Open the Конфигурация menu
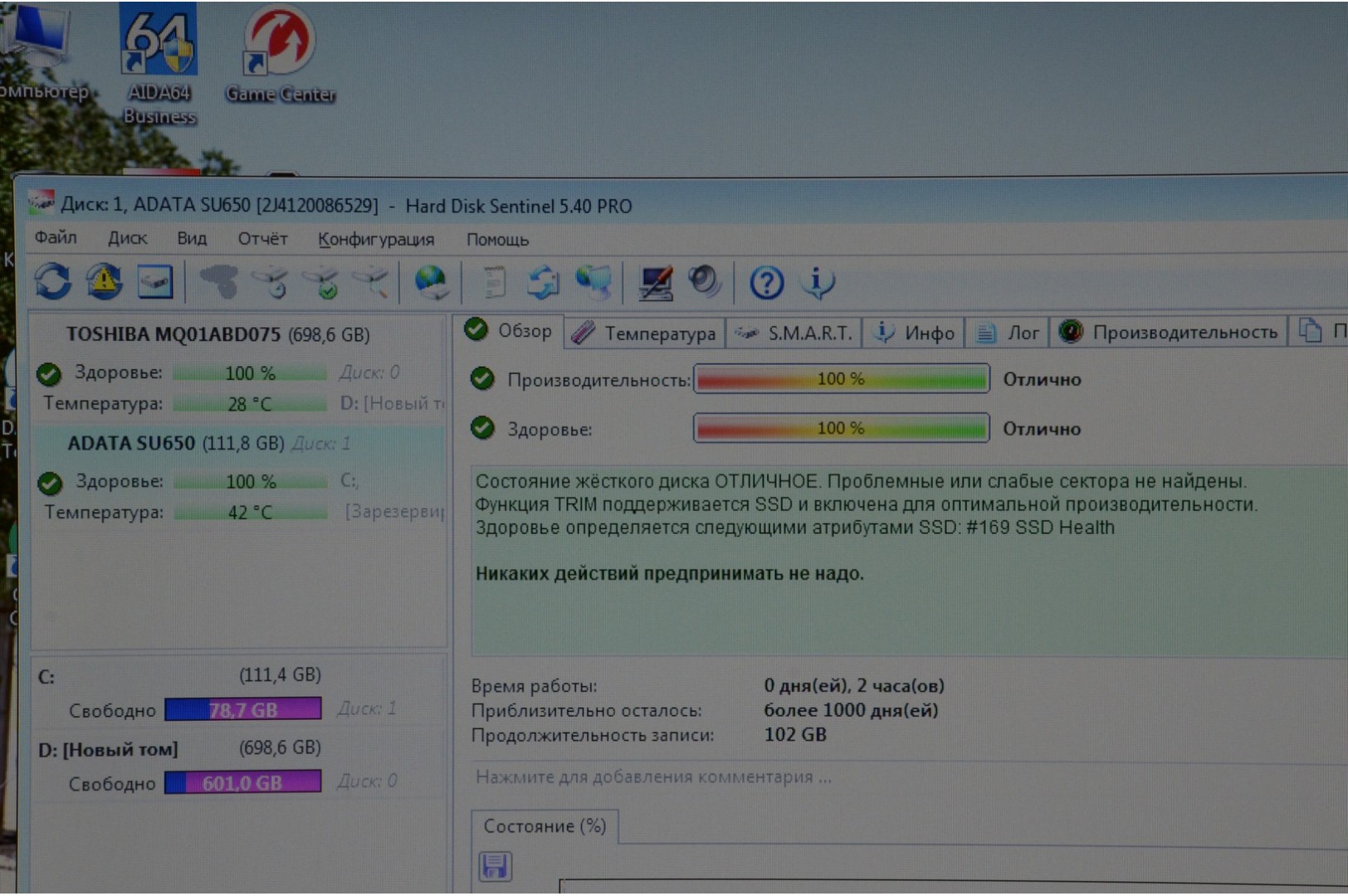This screenshot has width=1348, height=896. coord(376,240)
